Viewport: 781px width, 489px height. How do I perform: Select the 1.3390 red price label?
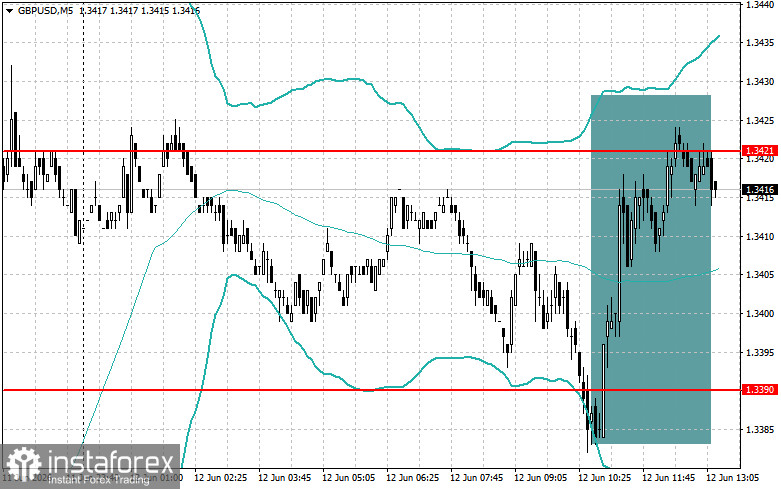pyautogui.click(x=759, y=389)
